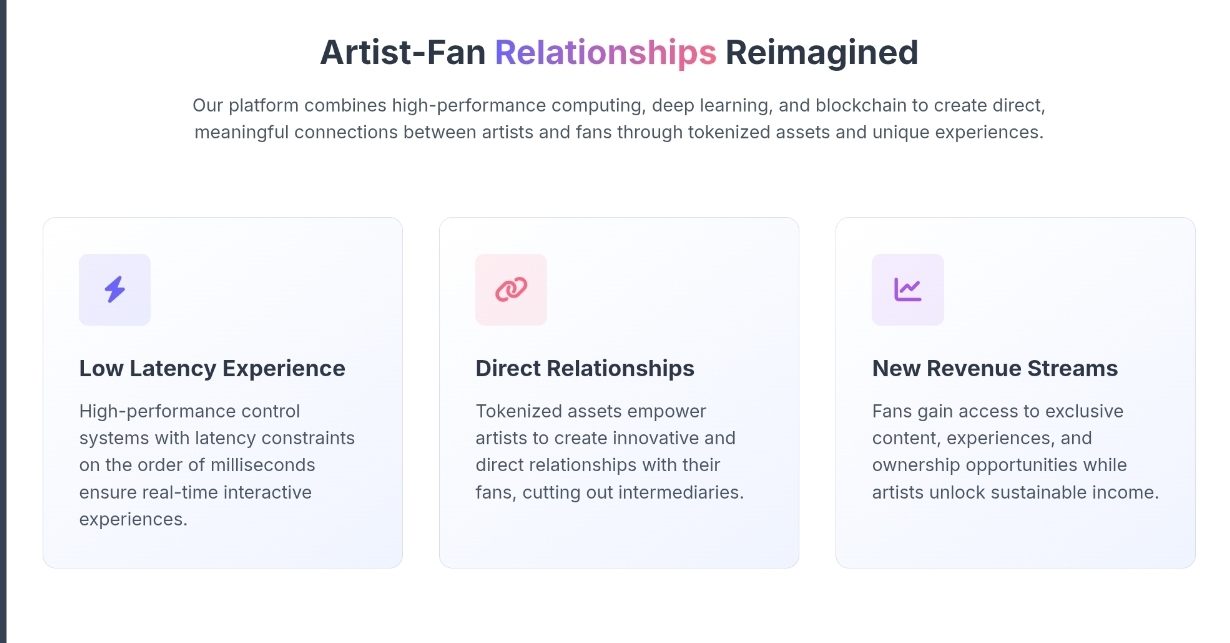Click the word Artist-Fan in the headline
Viewport: 1230px width, 643px height.
point(403,52)
